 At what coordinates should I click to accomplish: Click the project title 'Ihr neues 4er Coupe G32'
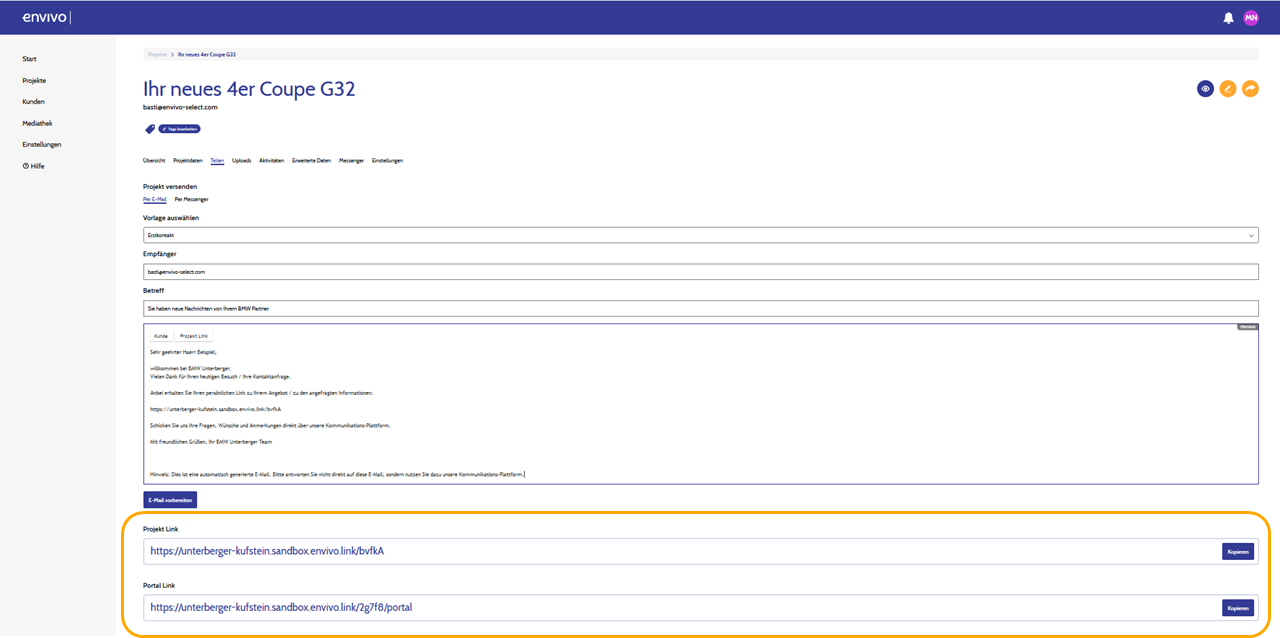click(x=249, y=89)
